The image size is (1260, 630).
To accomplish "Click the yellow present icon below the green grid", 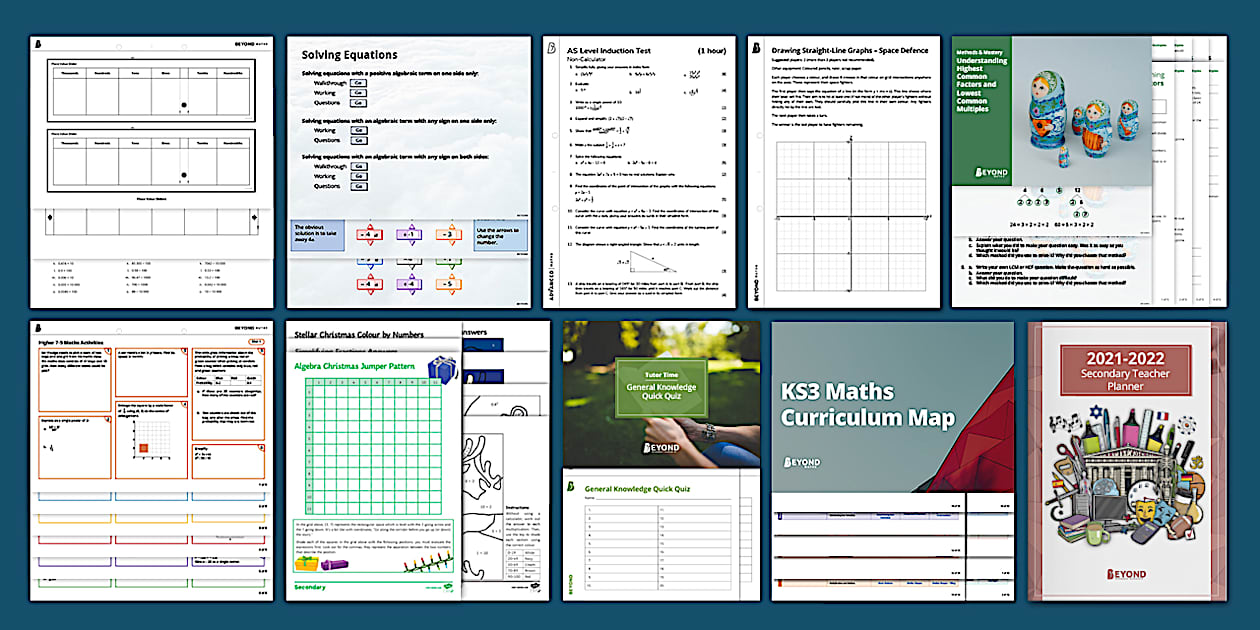I will (x=306, y=563).
